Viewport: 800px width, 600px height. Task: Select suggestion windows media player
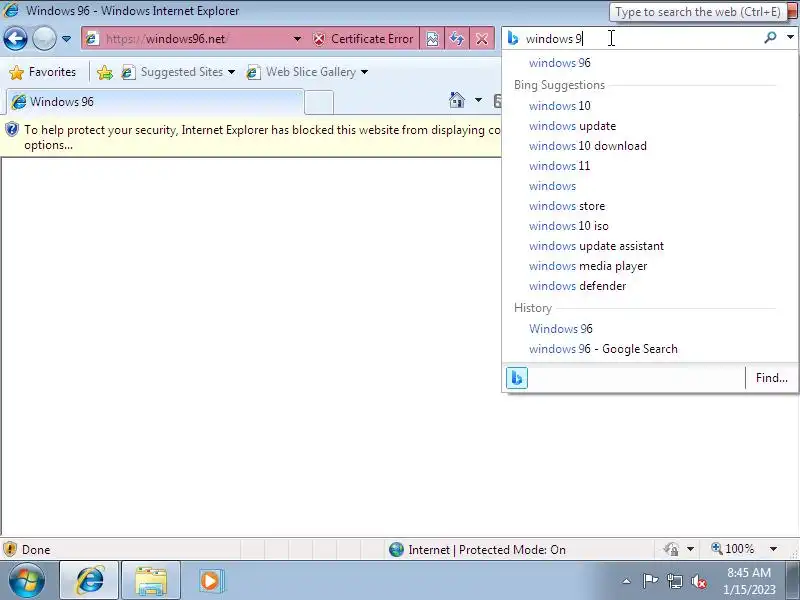click(x=650, y=266)
